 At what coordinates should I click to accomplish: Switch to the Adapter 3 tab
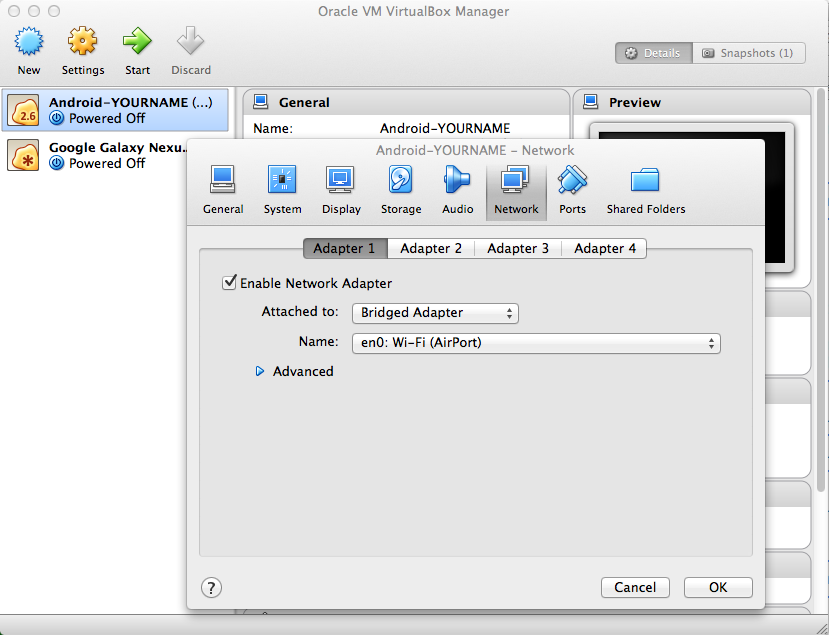[x=518, y=248]
